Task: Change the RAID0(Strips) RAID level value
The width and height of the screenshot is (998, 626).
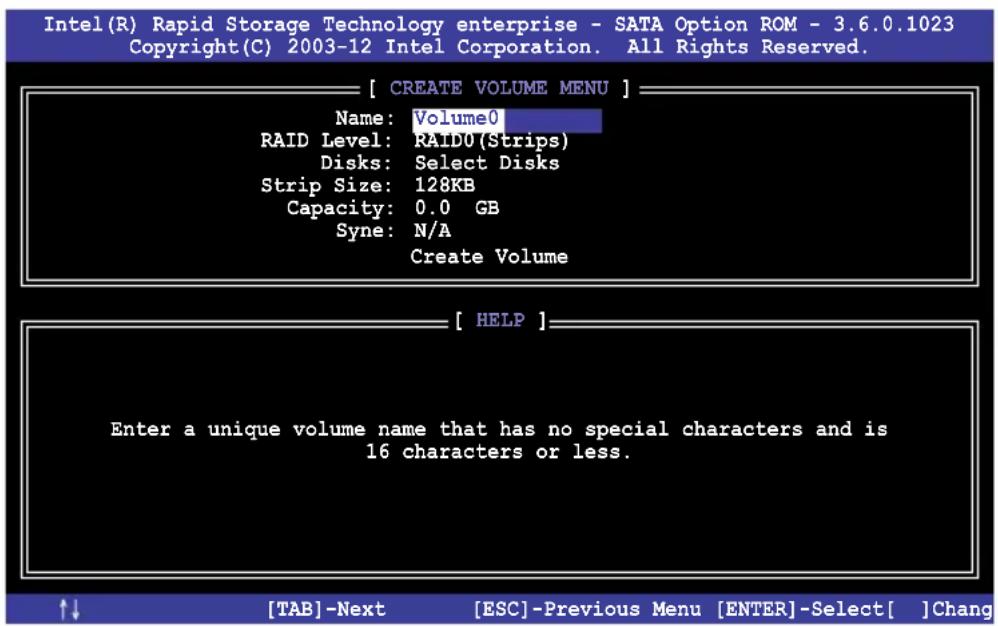Action: 491,141
